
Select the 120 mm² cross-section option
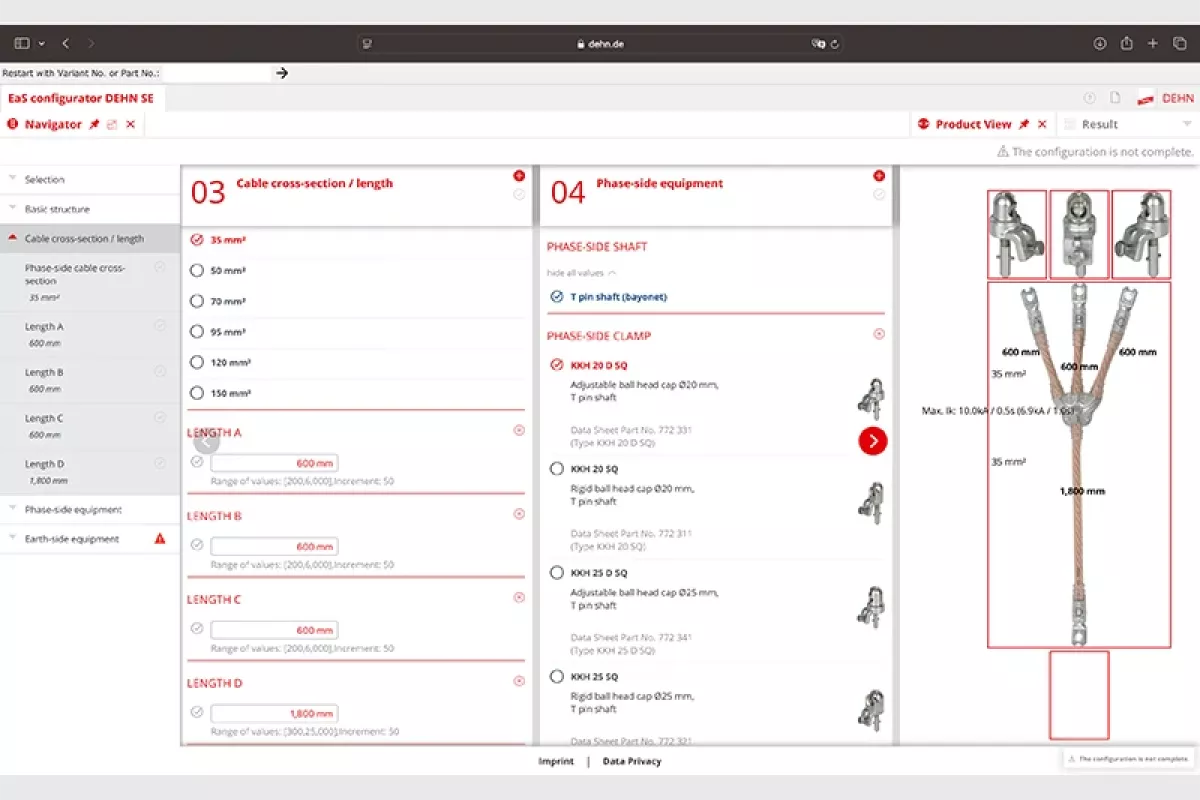[197, 362]
